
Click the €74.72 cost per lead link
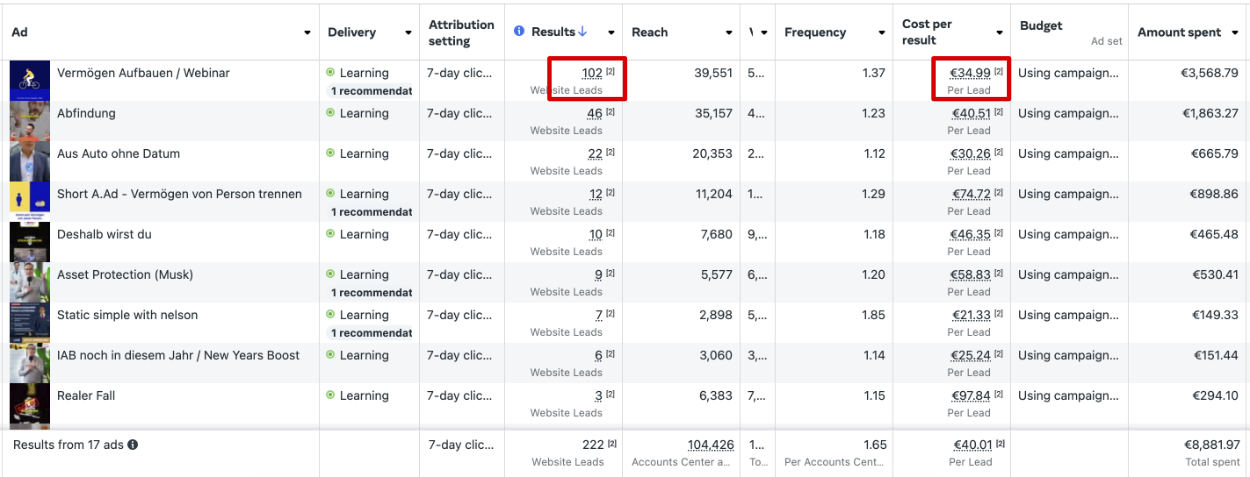click(x=970, y=194)
